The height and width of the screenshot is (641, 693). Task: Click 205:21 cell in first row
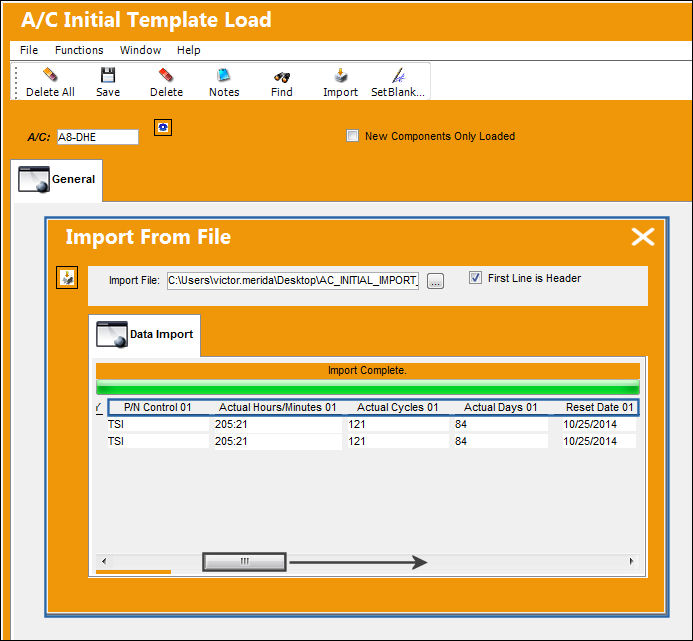278,424
